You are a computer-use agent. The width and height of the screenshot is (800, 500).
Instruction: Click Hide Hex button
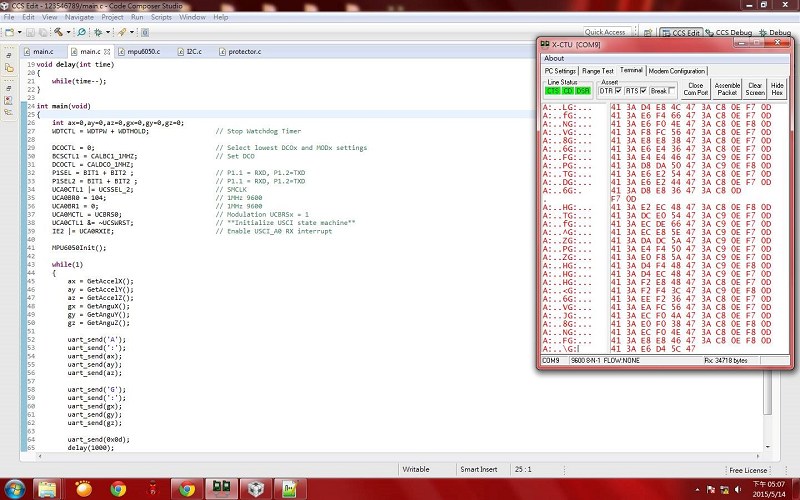(777, 89)
